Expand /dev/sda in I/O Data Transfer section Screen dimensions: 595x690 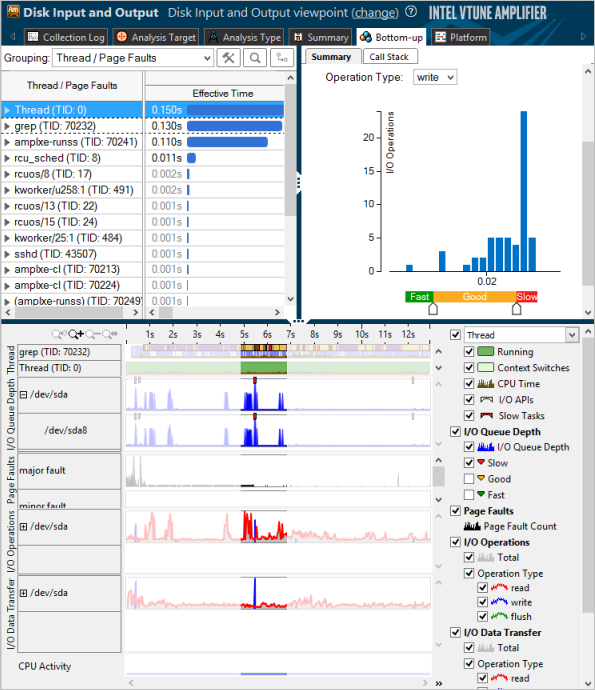(x=24, y=593)
